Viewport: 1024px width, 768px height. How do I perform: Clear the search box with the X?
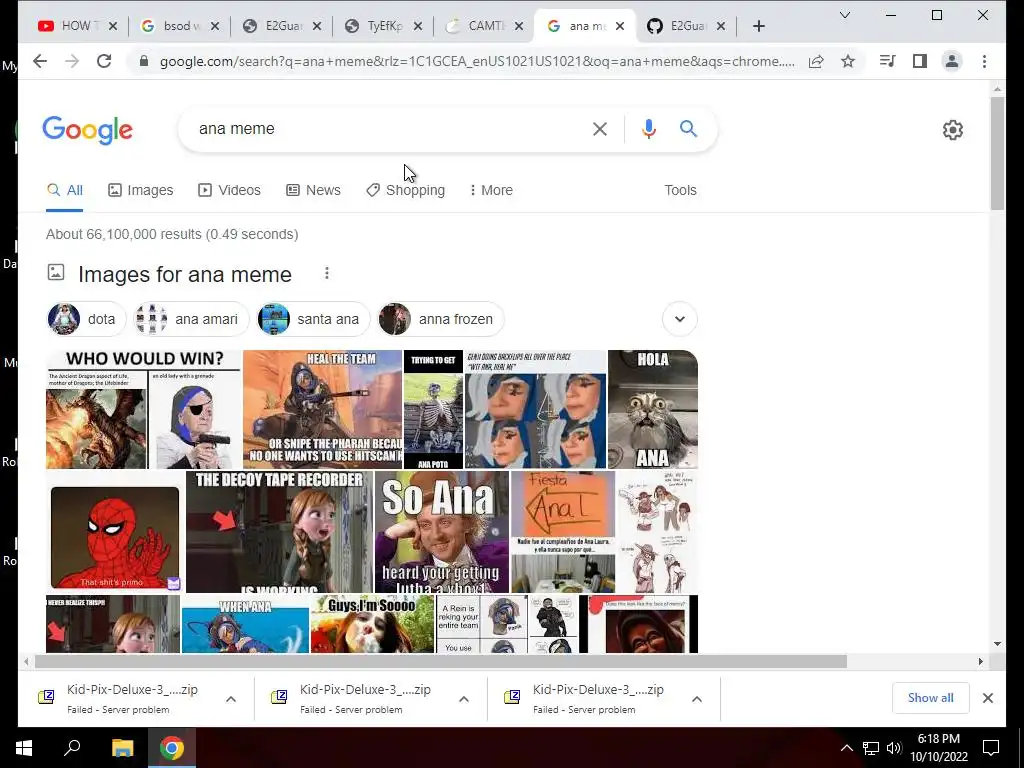click(600, 129)
